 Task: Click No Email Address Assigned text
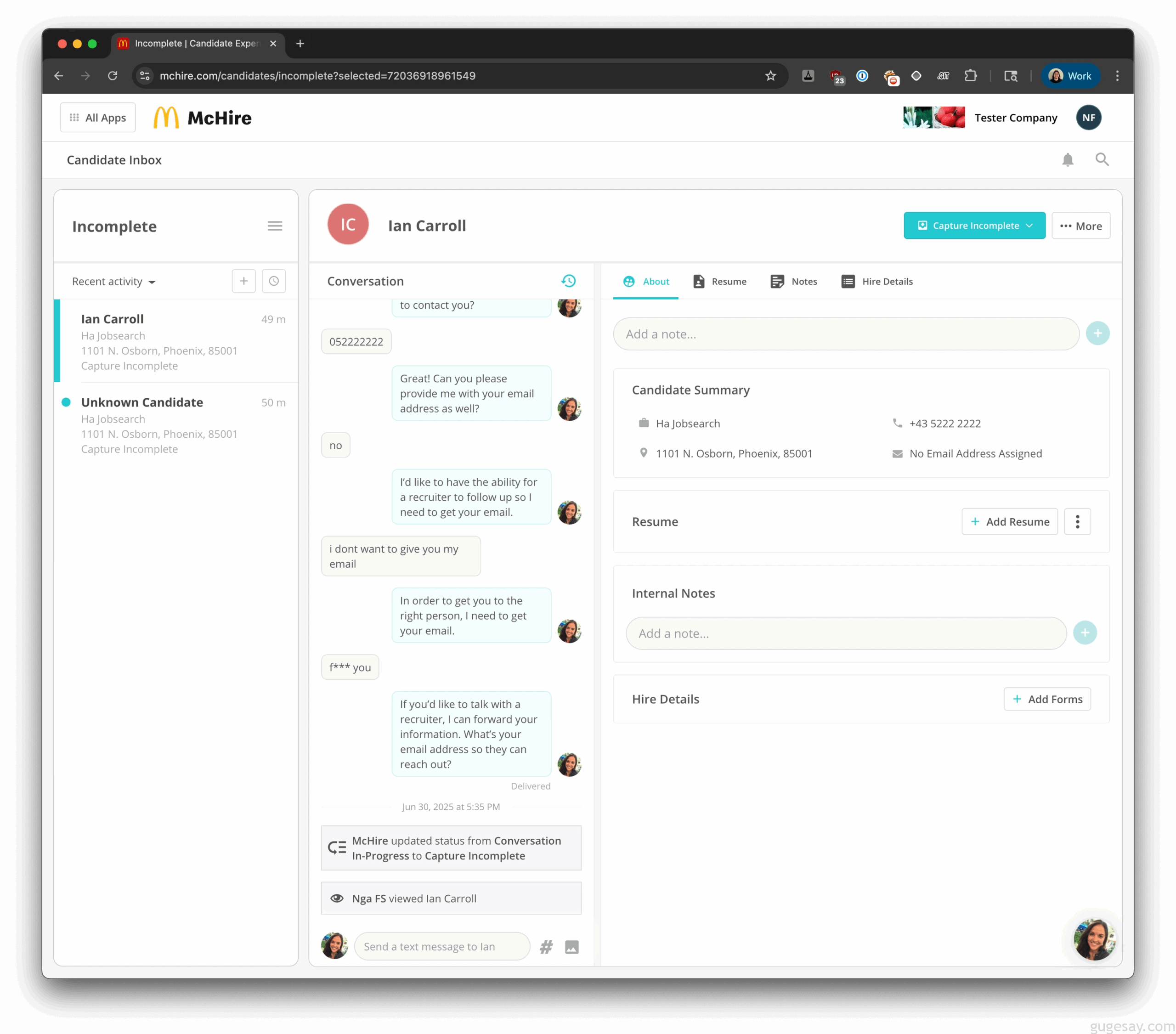975,453
